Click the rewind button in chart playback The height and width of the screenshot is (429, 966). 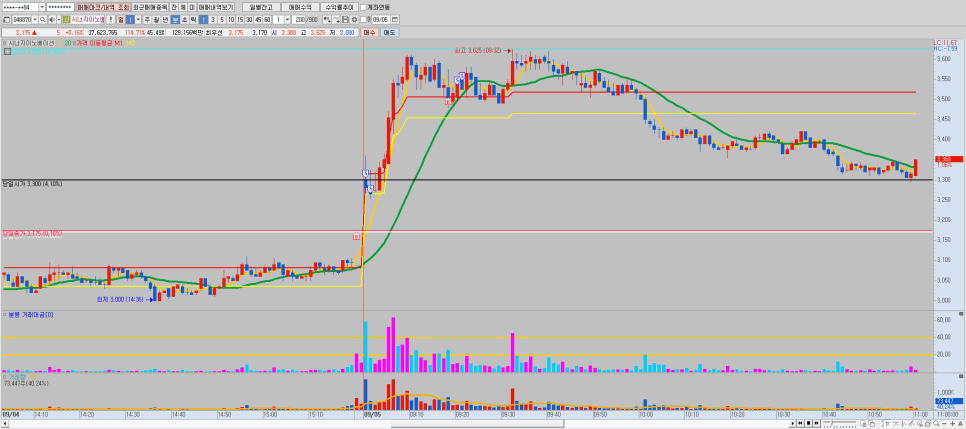pyautogui.click(x=800, y=423)
